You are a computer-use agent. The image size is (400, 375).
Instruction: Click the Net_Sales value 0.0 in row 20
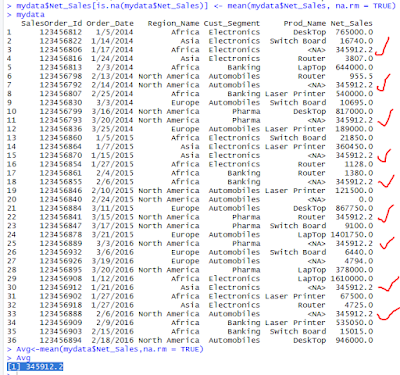click(366, 199)
